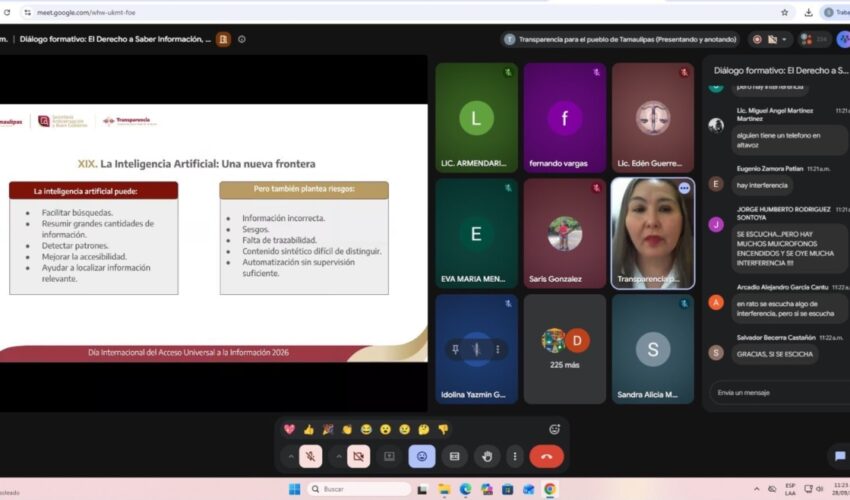This screenshot has height=500, width=850.
Task: Toggle the chat panel icon
Action: click(x=840, y=456)
